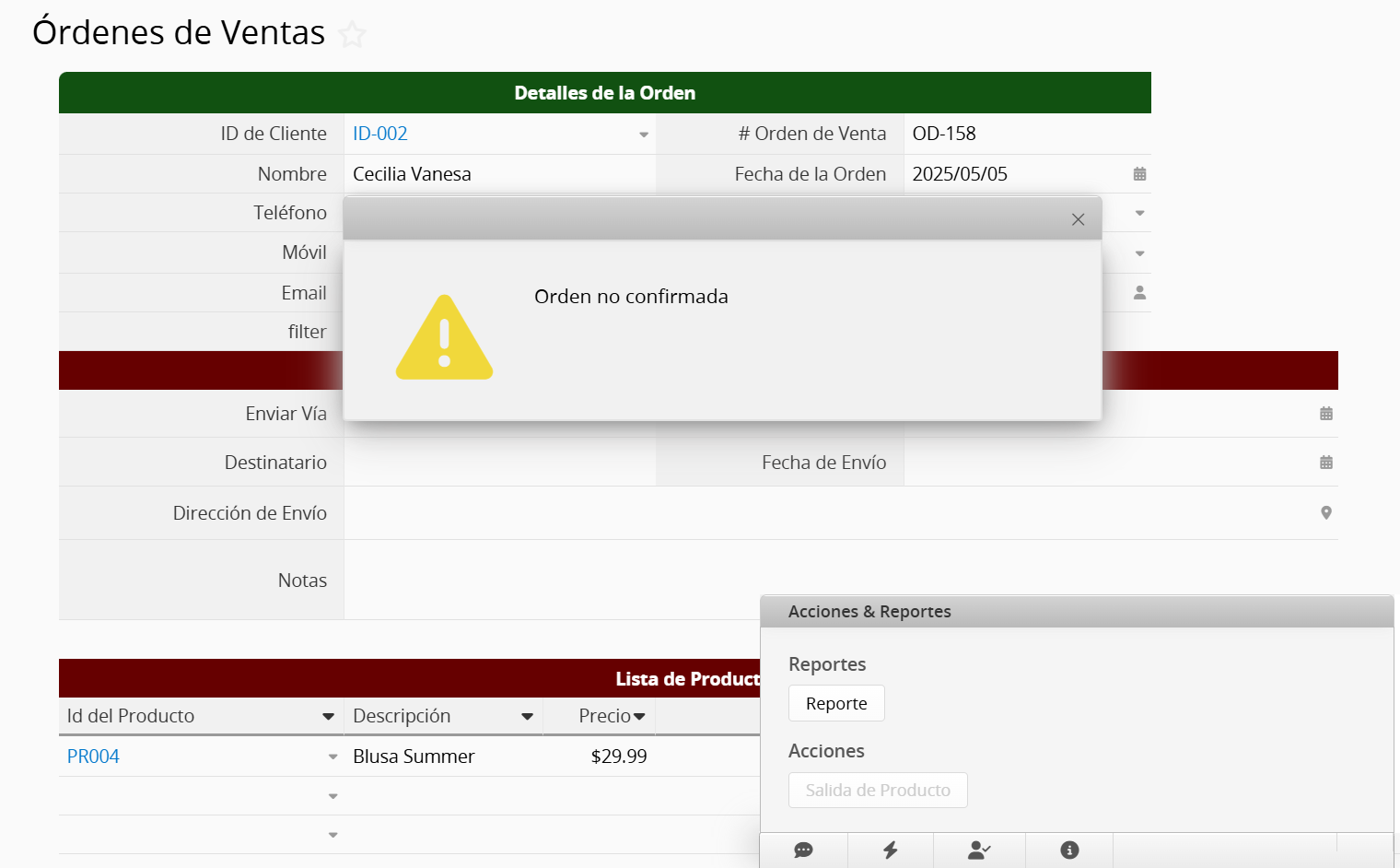Expand the PR004 product row dropdown

332,757
